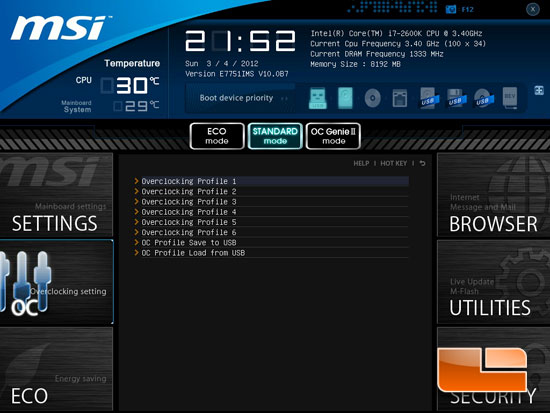
Task: Enable OC Genie II mode
Action: point(333,136)
